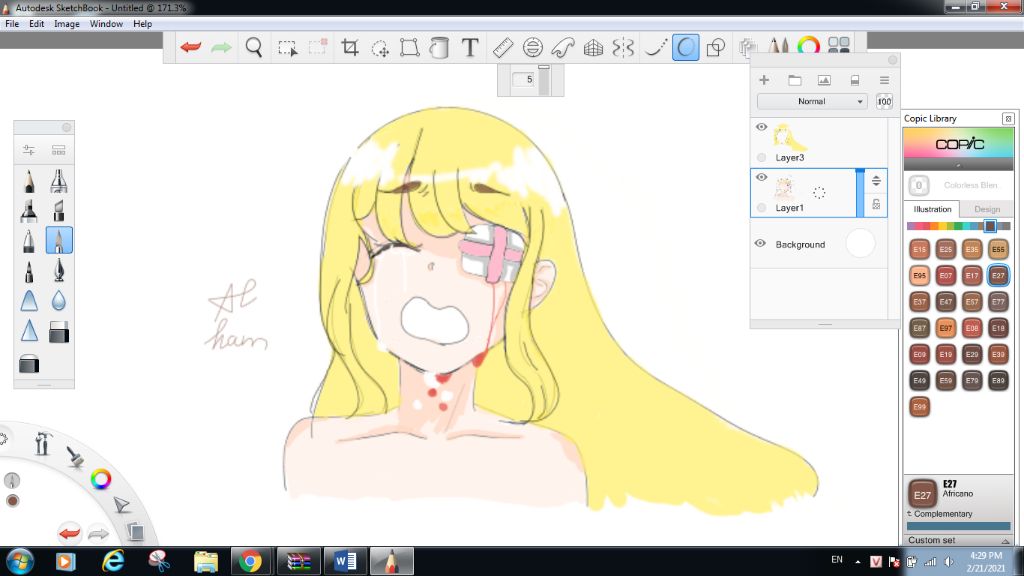This screenshot has height=576, width=1024.
Task: Toggle the lock circle on Layer1
Action: [x=761, y=208]
